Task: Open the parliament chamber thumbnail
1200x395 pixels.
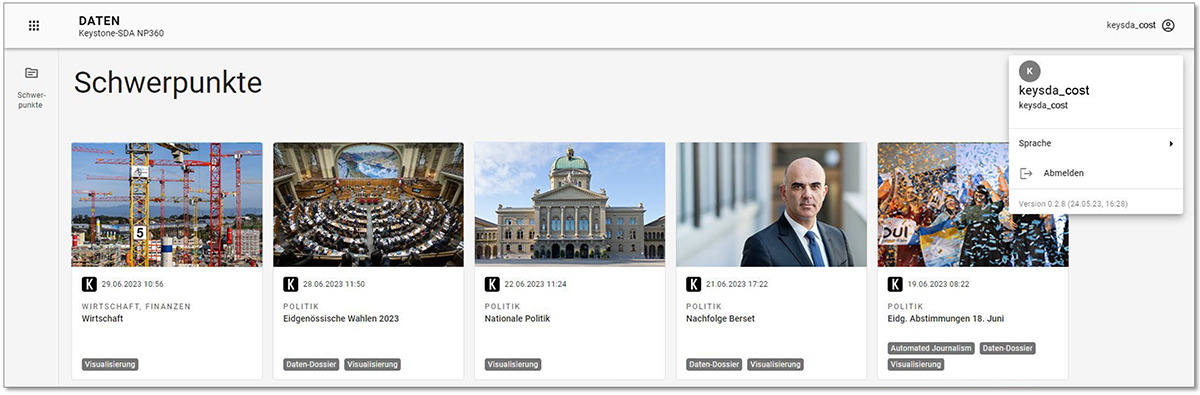Action: (368, 204)
